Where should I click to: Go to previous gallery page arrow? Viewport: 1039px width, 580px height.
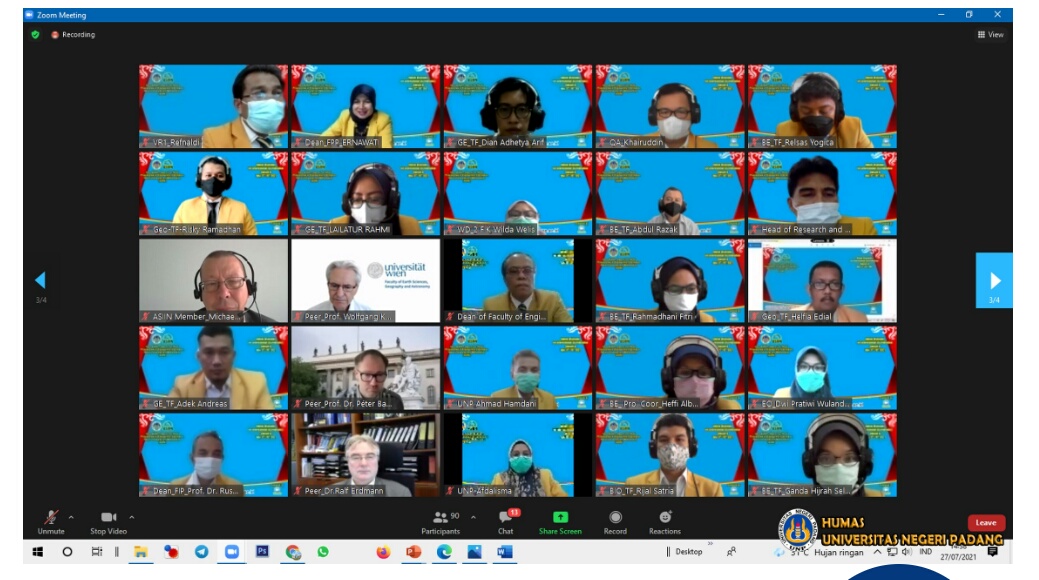(x=40, y=281)
